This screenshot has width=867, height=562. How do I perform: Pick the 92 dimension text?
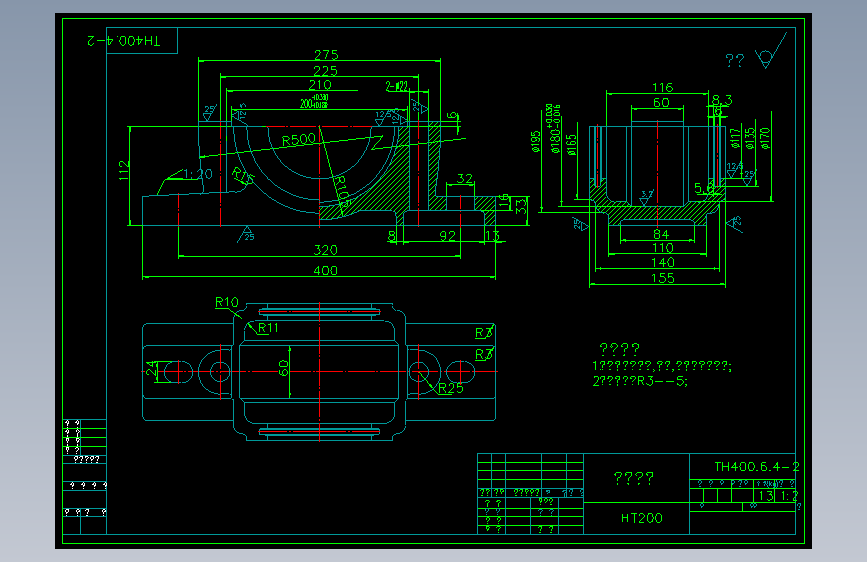coord(447,236)
